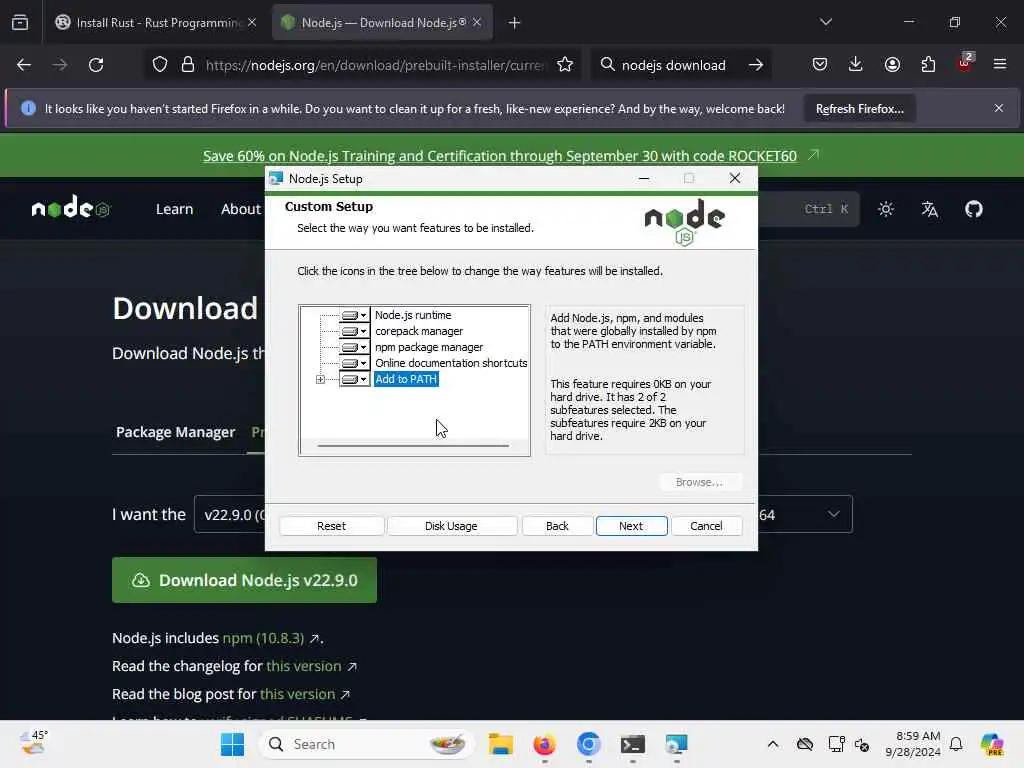Select Node.js runtime in feature tree
The width and height of the screenshot is (1024, 768).
[413, 315]
